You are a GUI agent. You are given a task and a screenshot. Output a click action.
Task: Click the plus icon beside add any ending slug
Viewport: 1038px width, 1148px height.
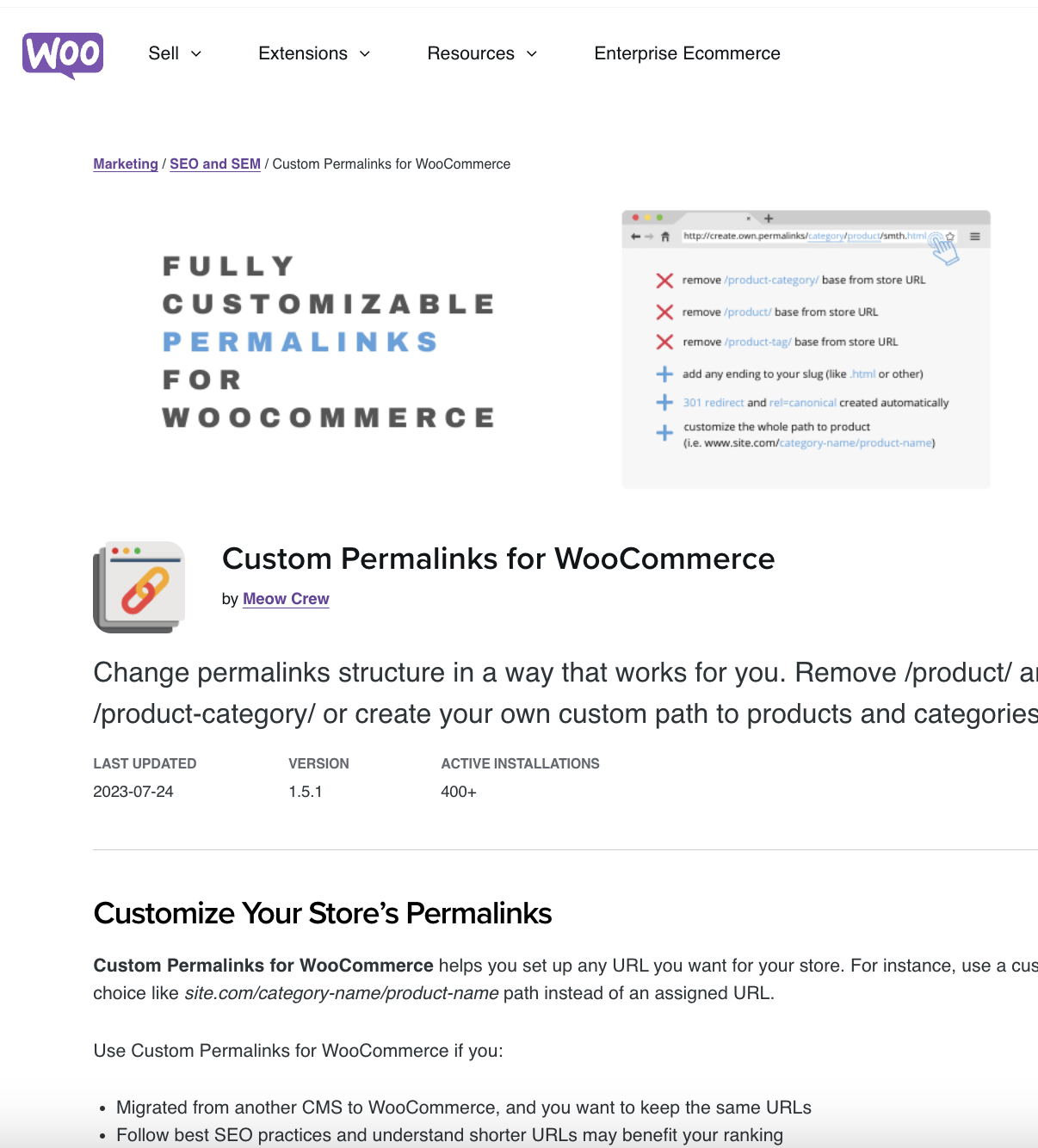(664, 373)
